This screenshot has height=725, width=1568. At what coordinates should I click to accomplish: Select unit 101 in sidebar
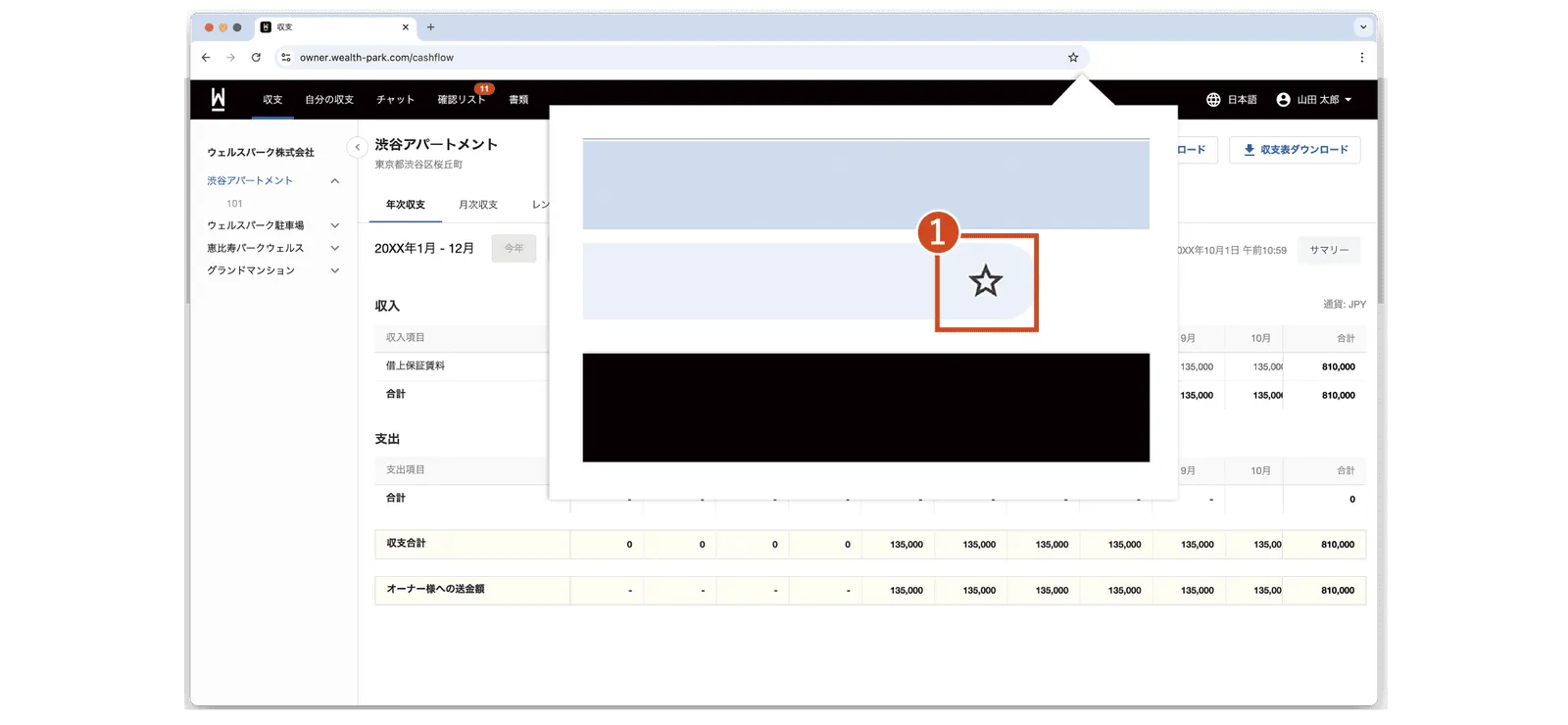(234, 204)
